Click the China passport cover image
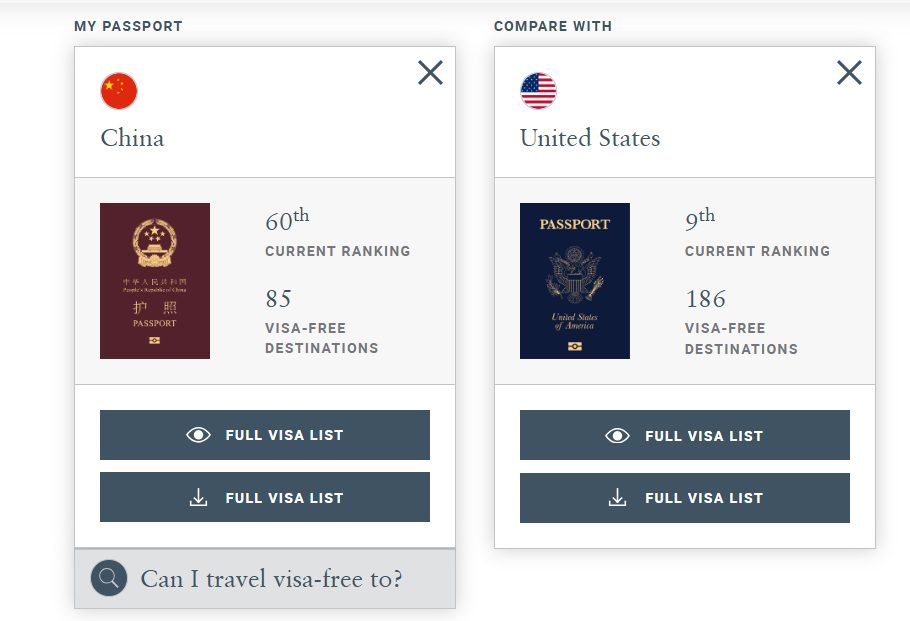 tap(155, 281)
